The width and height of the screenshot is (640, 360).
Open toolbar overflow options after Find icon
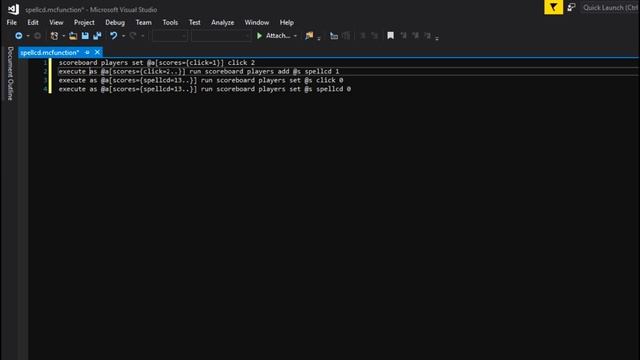(x=319, y=37)
